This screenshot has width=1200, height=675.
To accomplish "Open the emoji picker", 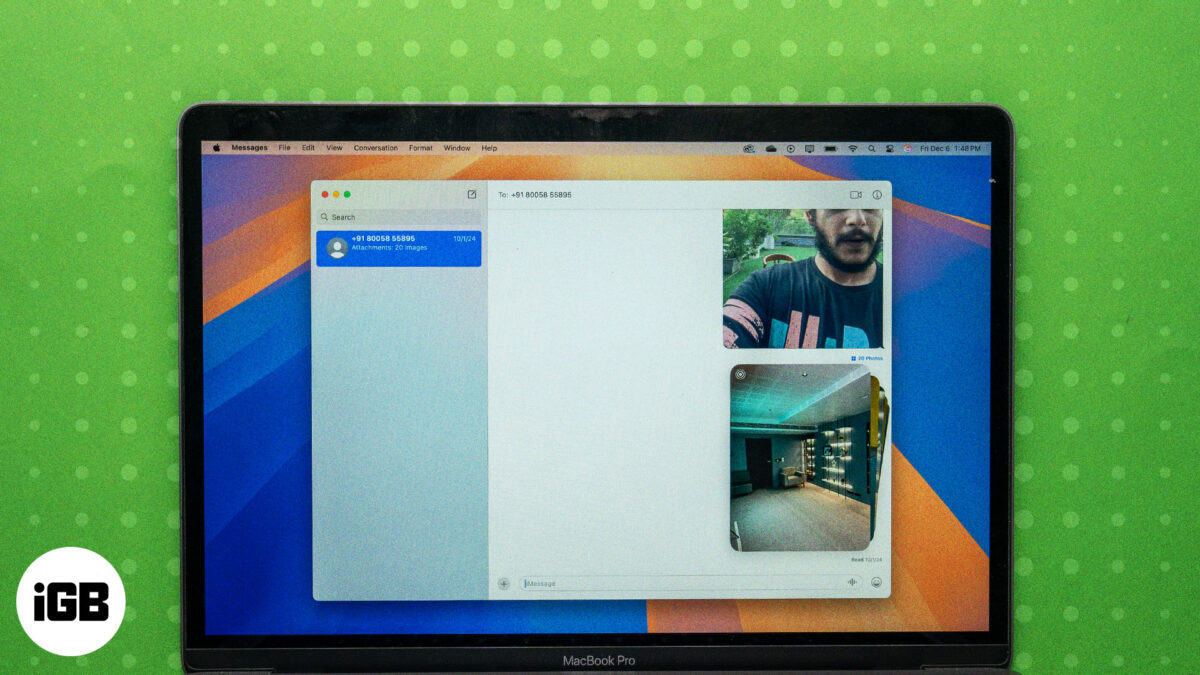I will pos(877,583).
